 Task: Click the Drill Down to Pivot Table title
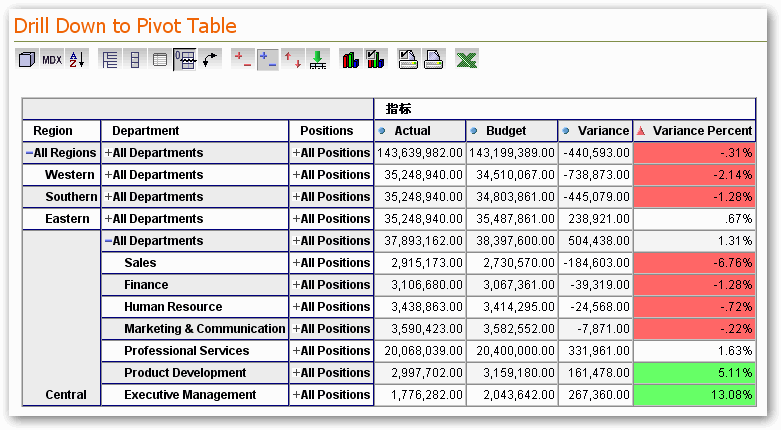125,26
